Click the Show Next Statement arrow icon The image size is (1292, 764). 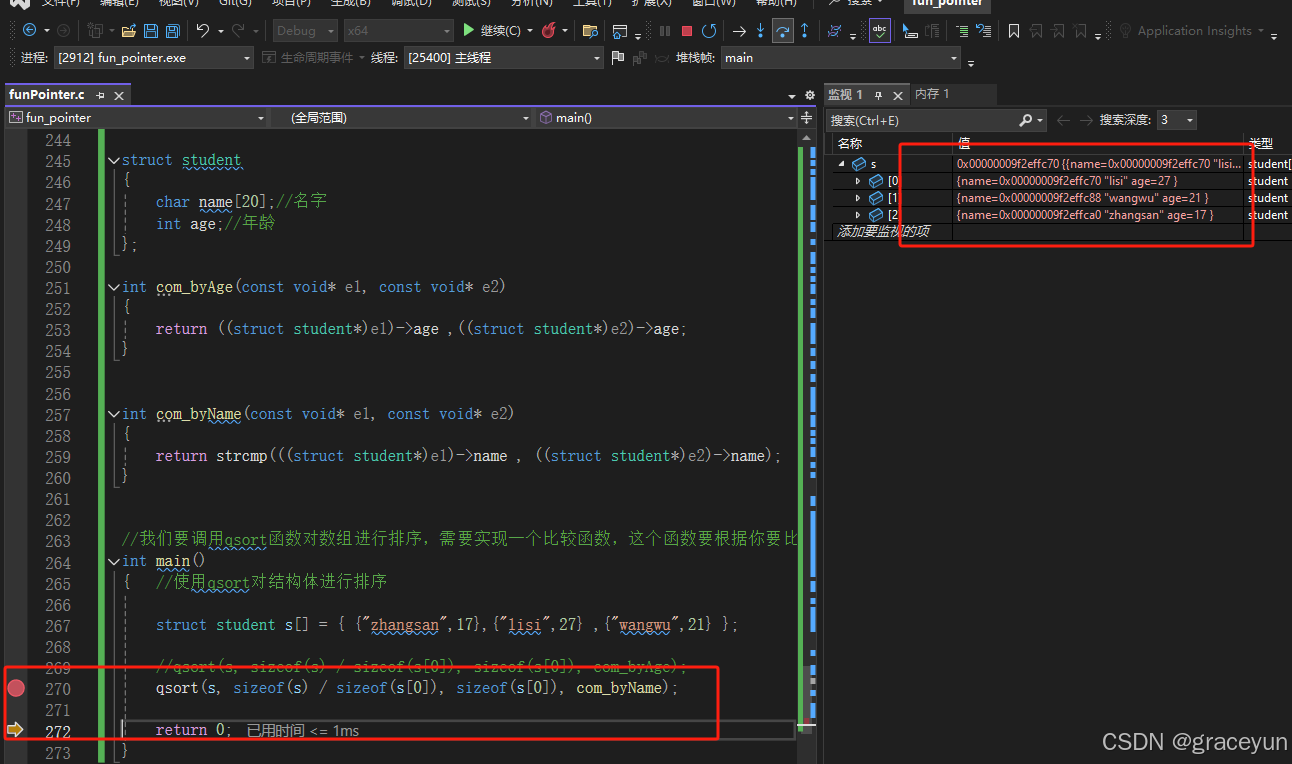tap(739, 31)
